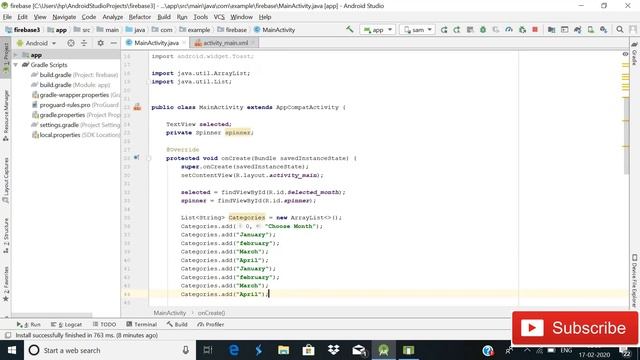This screenshot has height=360, width=640.
Task: Click the Search Everywhere magnifier icon
Action: pyautogui.click(x=620, y=30)
